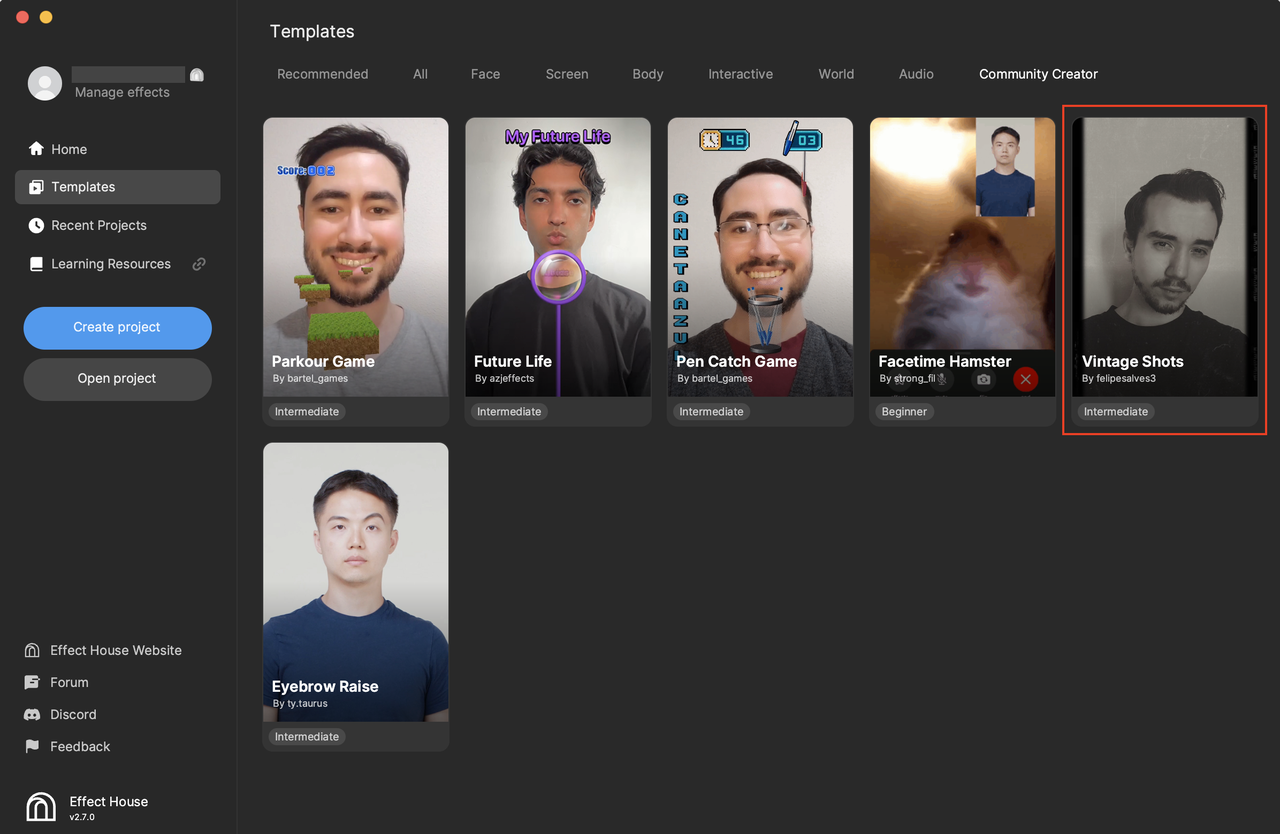Image resolution: width=1280 pixels, height=834 pixels.
Task: Click the Recent Projects clock icon
Action: 36,226
